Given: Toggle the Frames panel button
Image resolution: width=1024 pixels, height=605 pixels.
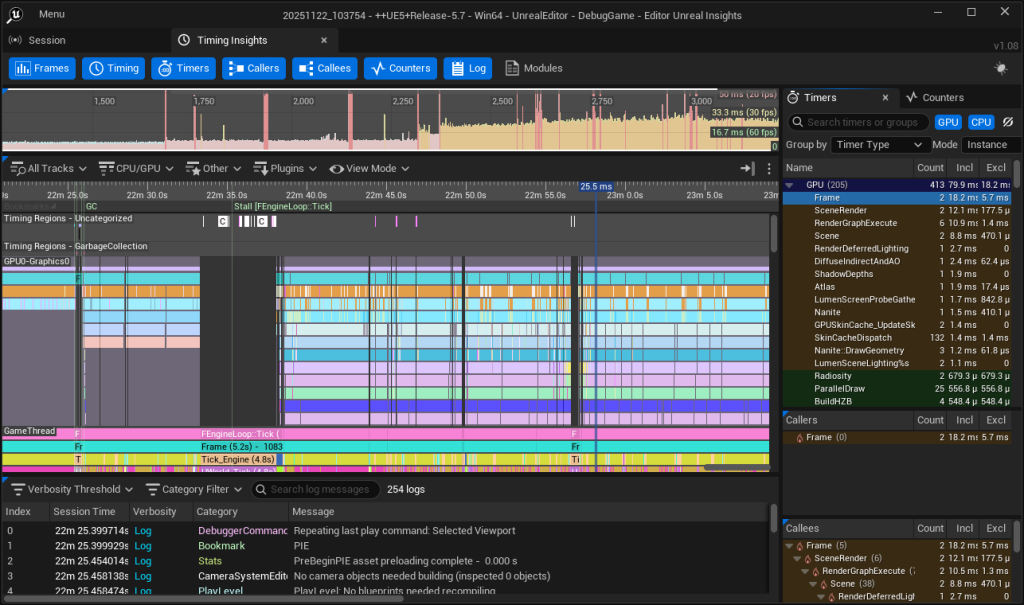Looking at the screenshot, I should (x=42, y=68).
